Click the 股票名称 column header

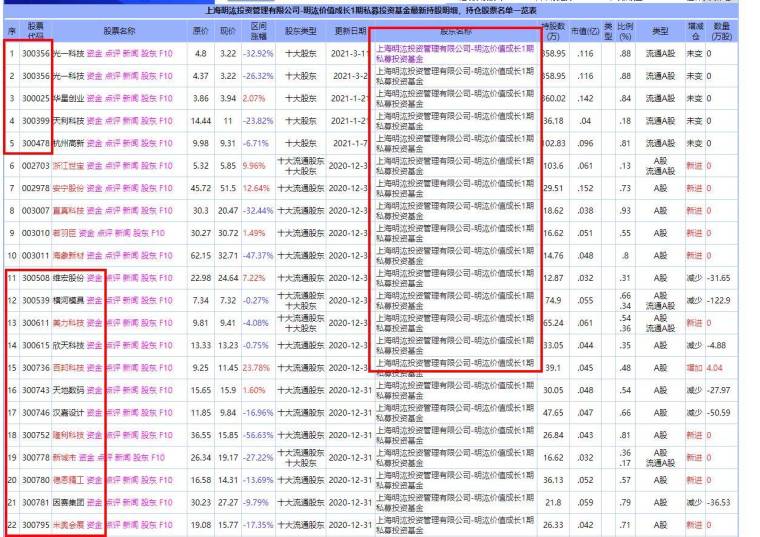pyautogui.click(x=119, y=31)
